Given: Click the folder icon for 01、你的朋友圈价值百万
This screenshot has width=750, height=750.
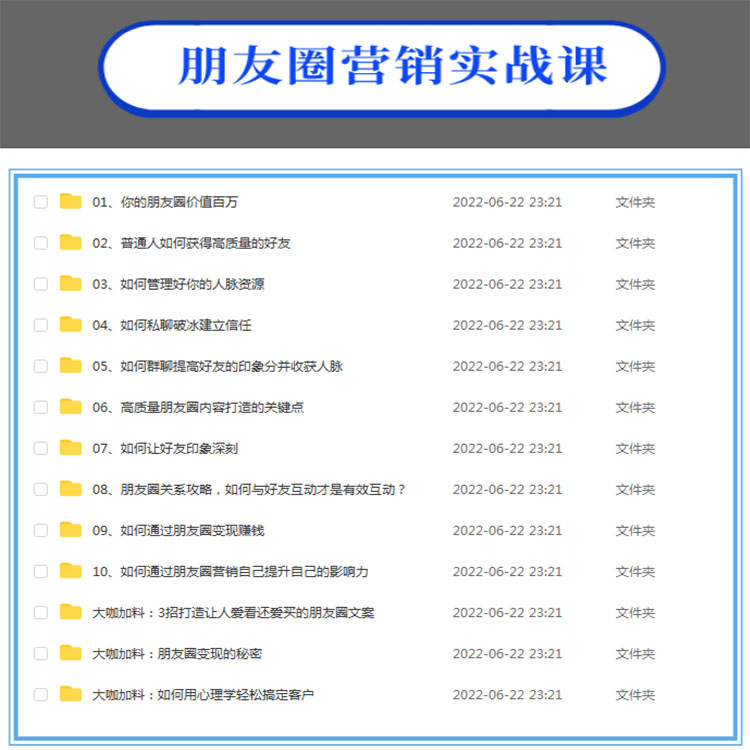Looking at the screenshot, I should 70,202.
